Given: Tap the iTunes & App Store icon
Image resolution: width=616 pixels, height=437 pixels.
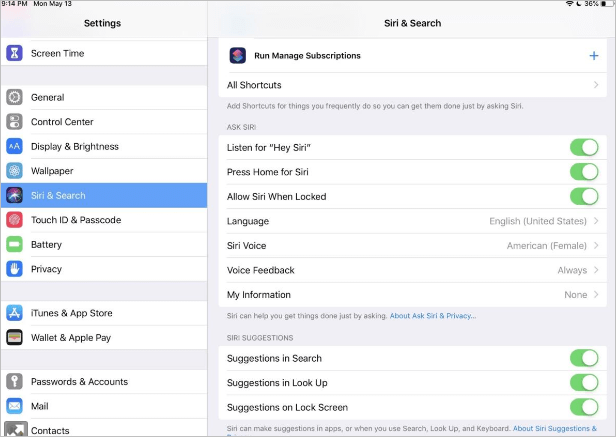Looking at the screenshot, I should (14, 313).
